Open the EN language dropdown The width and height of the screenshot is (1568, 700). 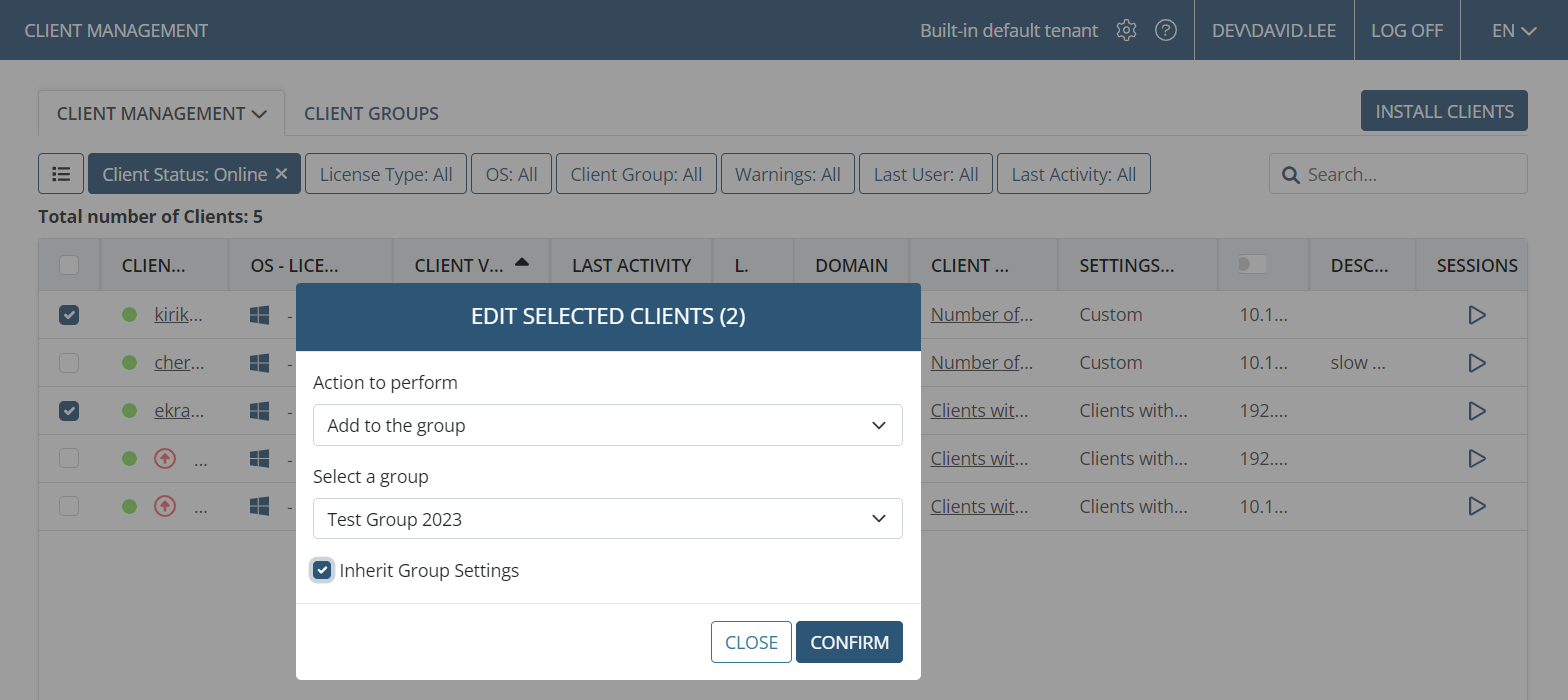tap(1513, 30)
